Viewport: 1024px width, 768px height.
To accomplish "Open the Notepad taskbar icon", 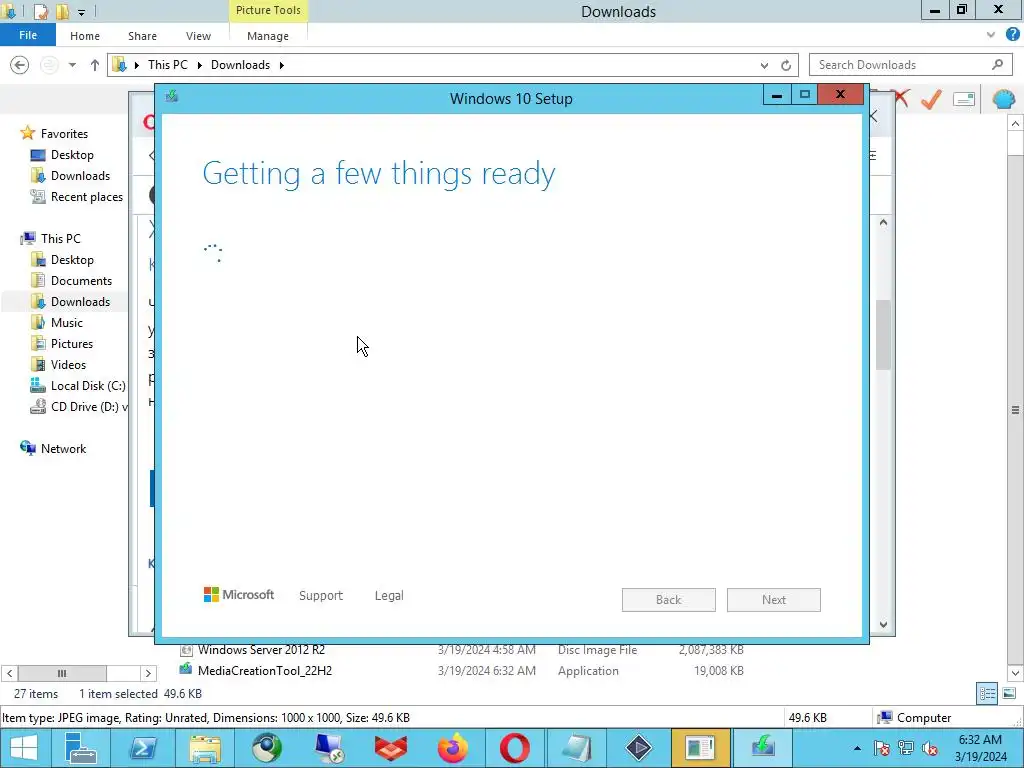I will click(x=577, y=748).
